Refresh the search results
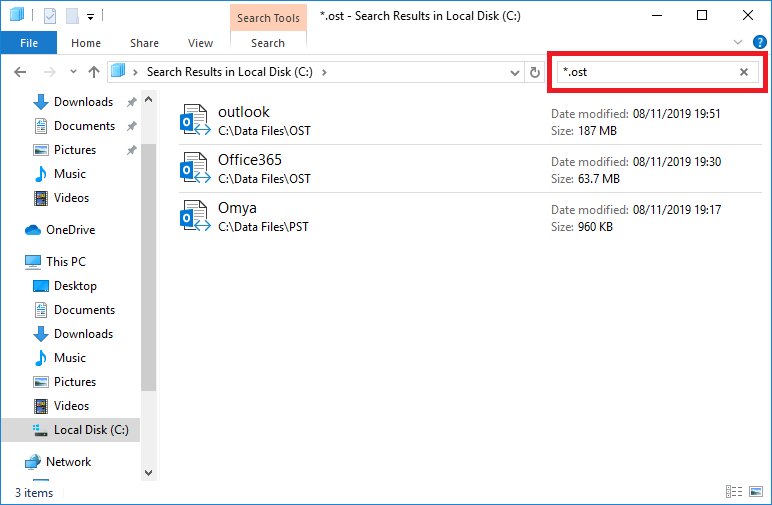 pos(535,72)
